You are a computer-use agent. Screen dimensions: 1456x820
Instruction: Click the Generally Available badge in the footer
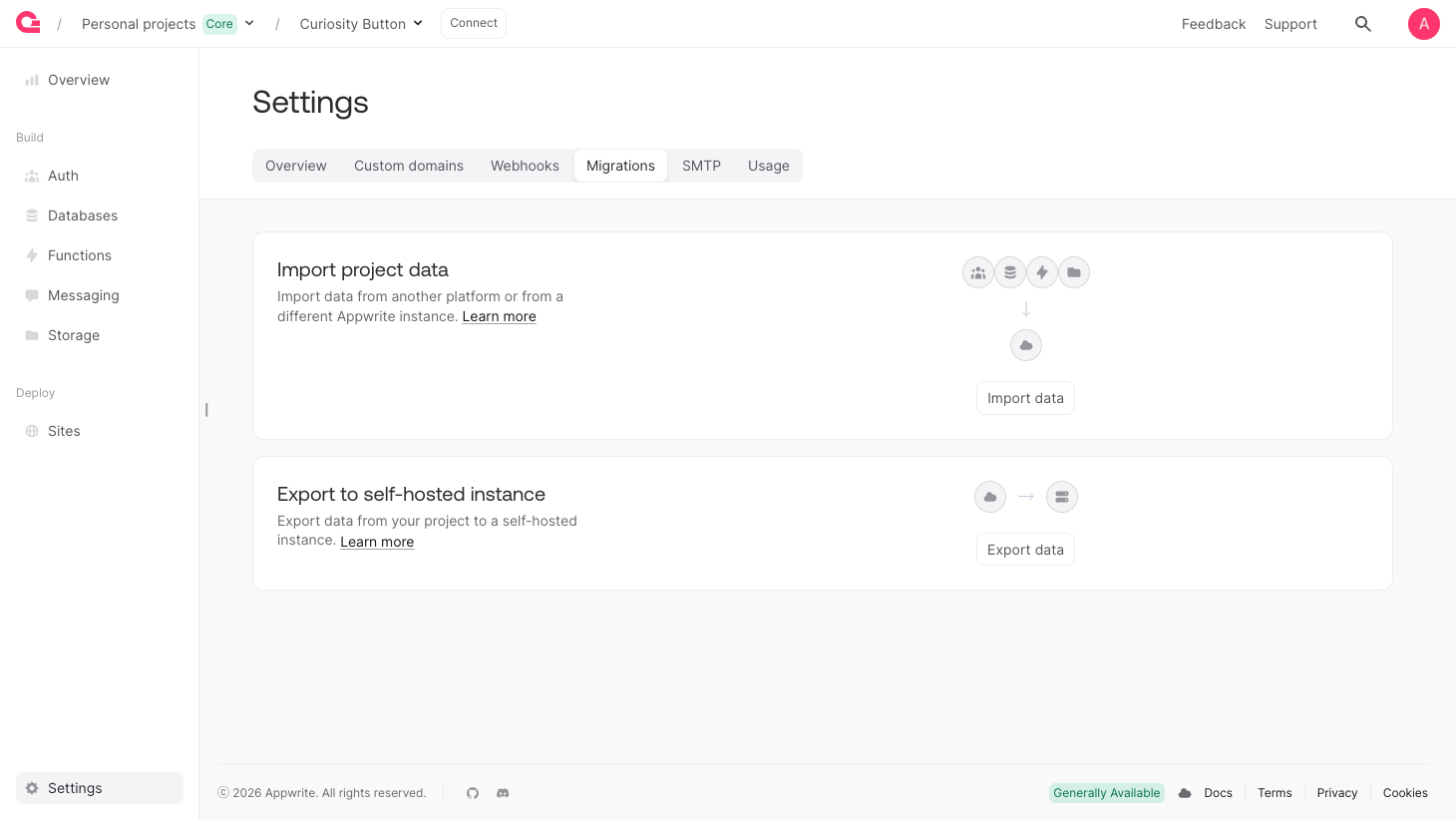click(x=1106, y=793)
